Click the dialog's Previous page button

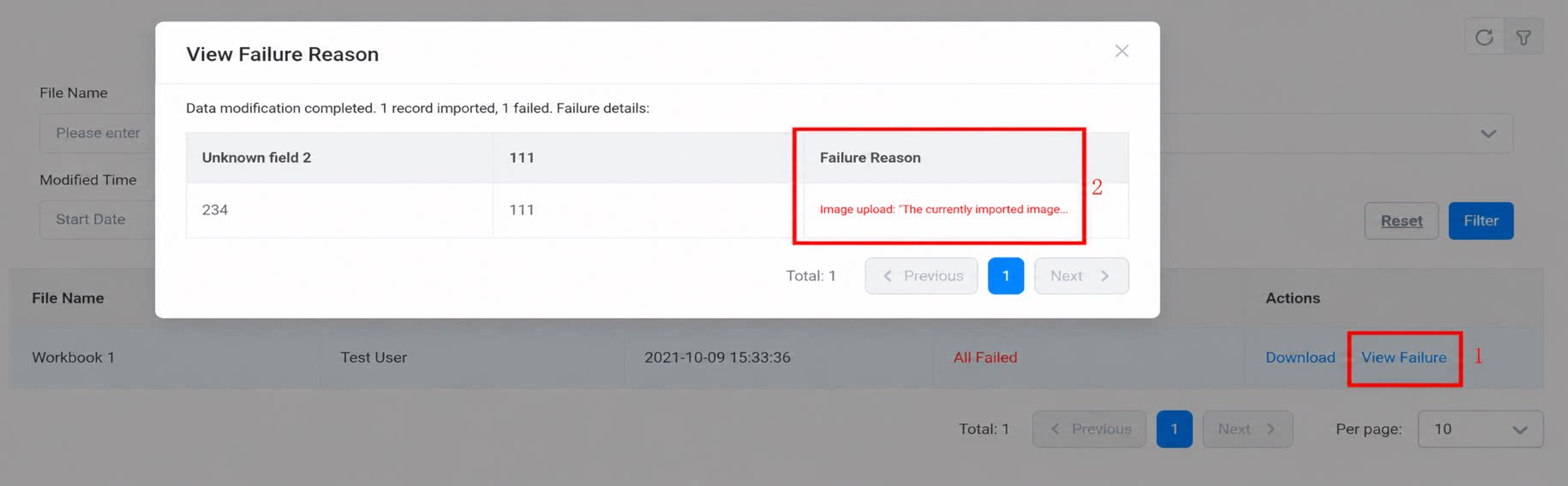click(921, 276)
